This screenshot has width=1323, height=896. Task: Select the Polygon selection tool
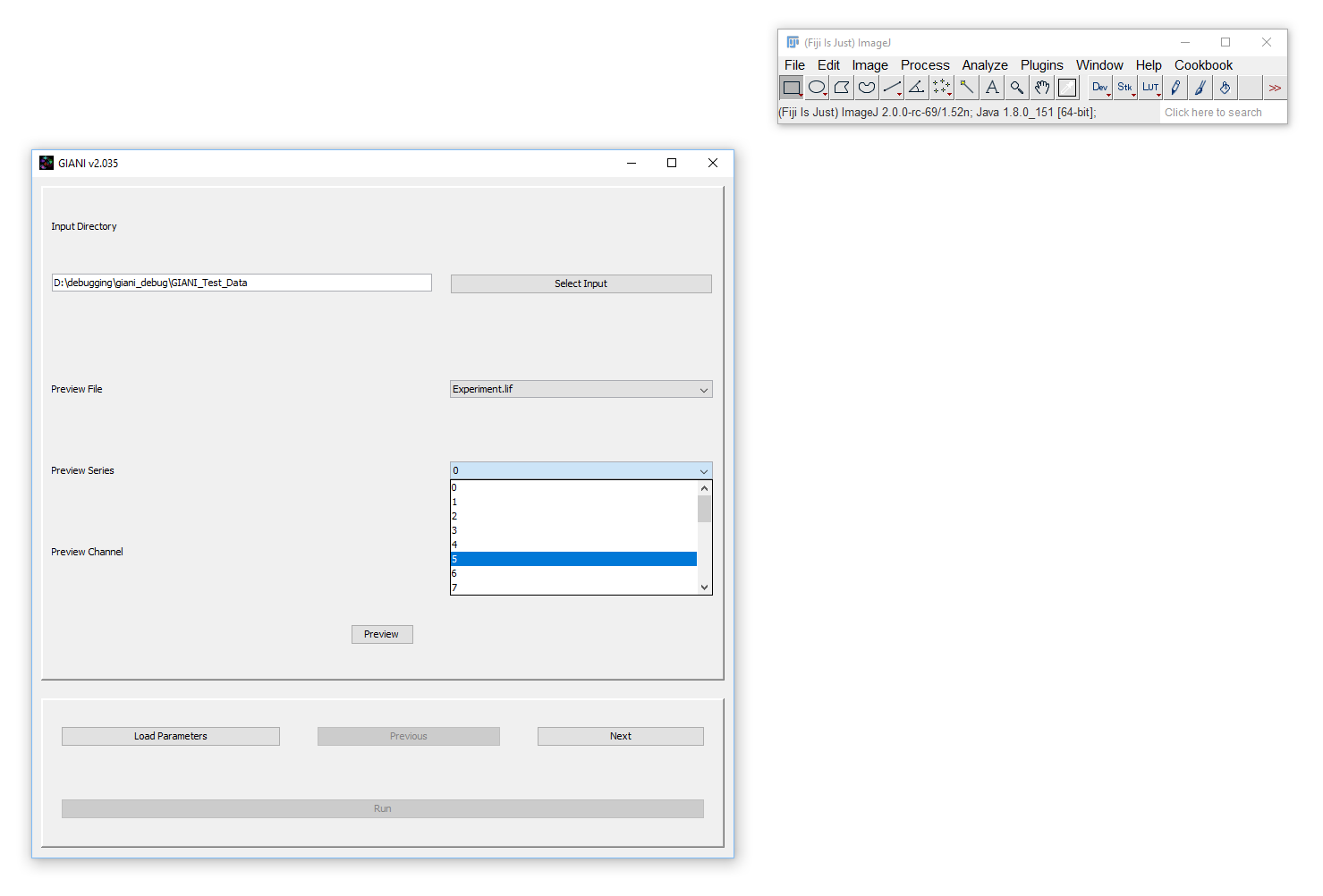[842, 88]
